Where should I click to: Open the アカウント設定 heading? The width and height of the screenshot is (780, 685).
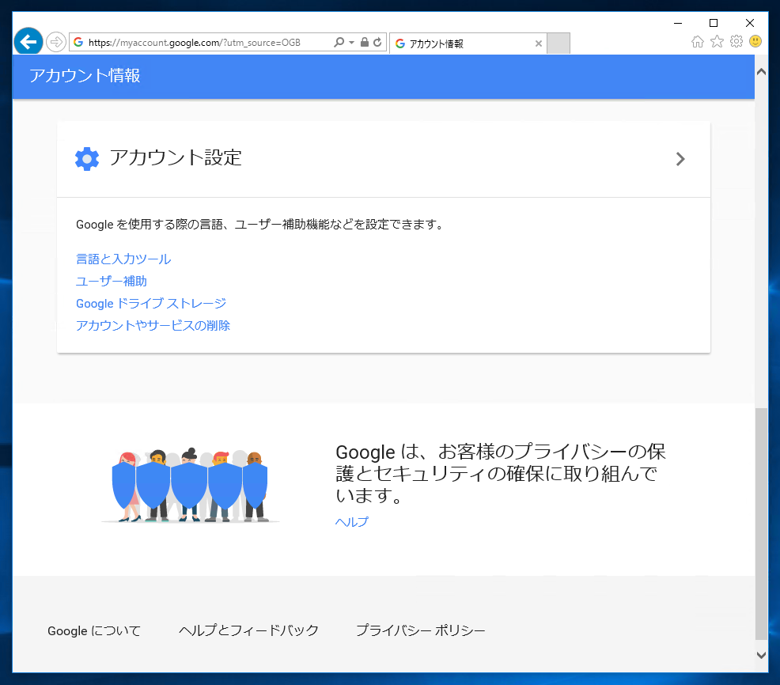(176, 158)
